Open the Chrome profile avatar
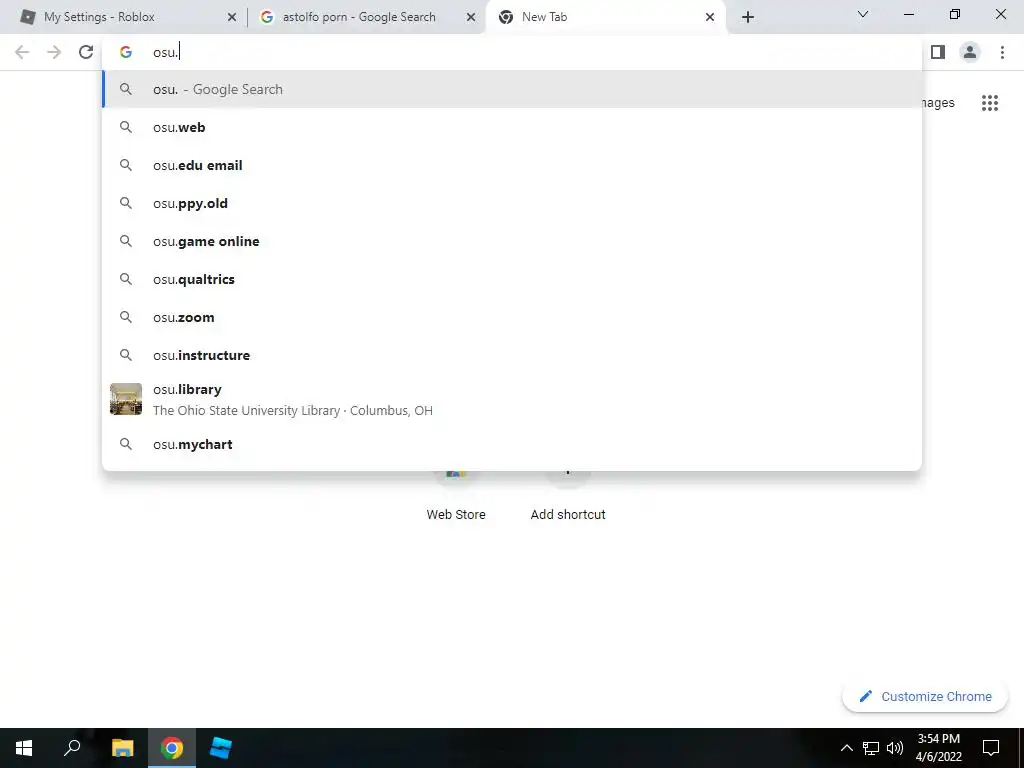The width and height of the screenshot is (1024, 768). pos(970,52)
